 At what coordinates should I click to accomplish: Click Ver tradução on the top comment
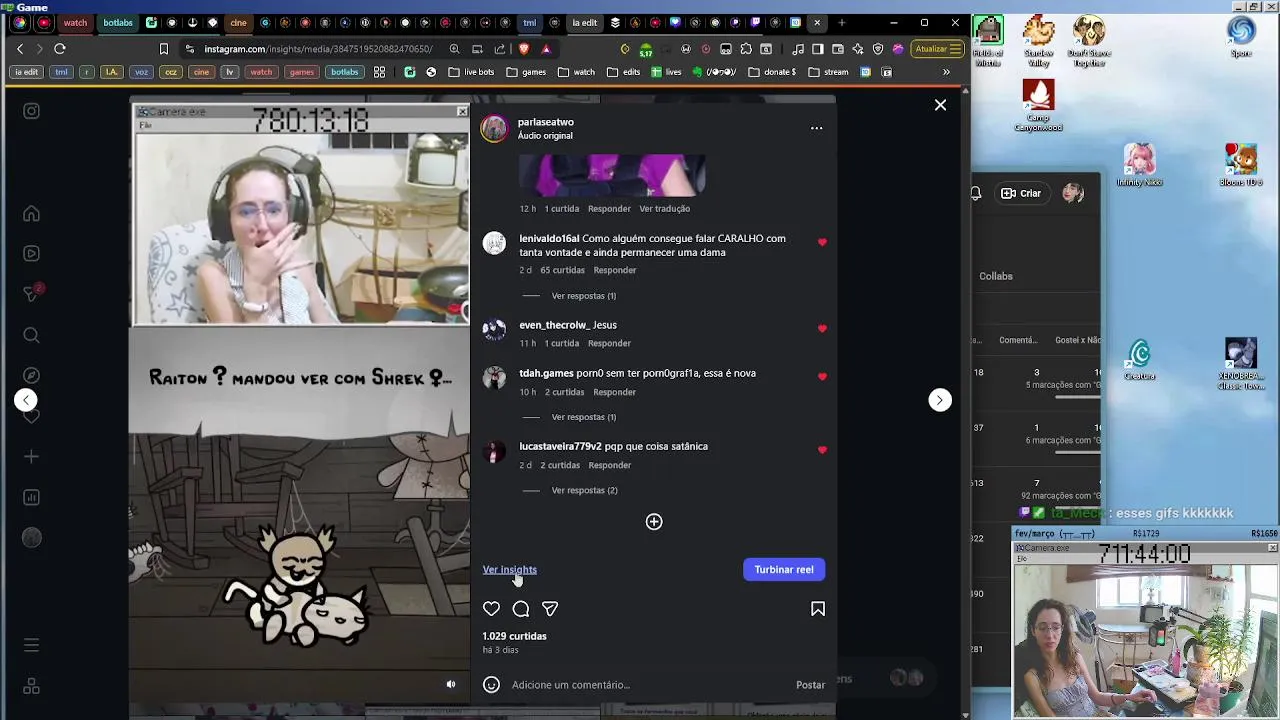tap(665, 209)
